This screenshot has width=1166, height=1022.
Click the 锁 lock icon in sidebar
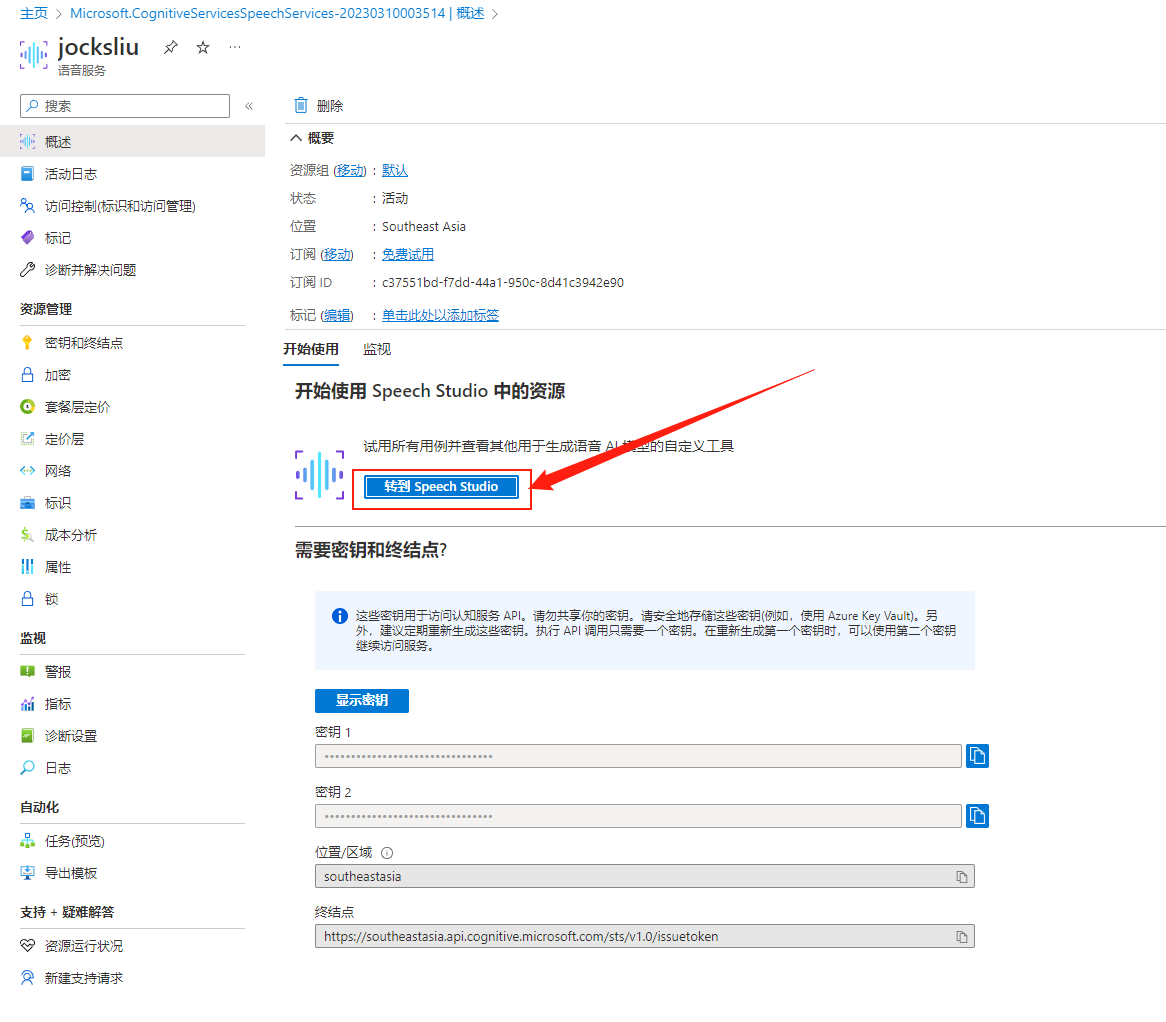coord(28,598)
